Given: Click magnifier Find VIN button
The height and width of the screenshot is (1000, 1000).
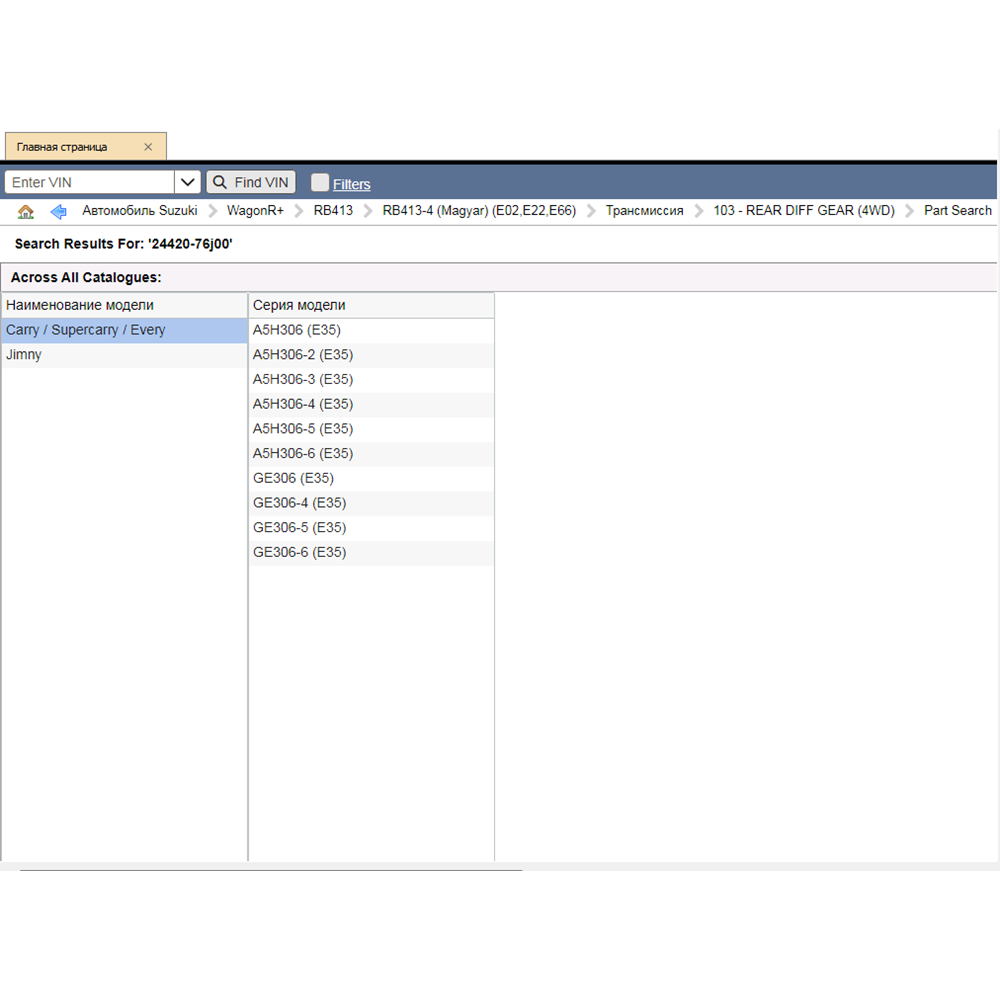Looking at the screenshot, I should click(x=251, y=182).
